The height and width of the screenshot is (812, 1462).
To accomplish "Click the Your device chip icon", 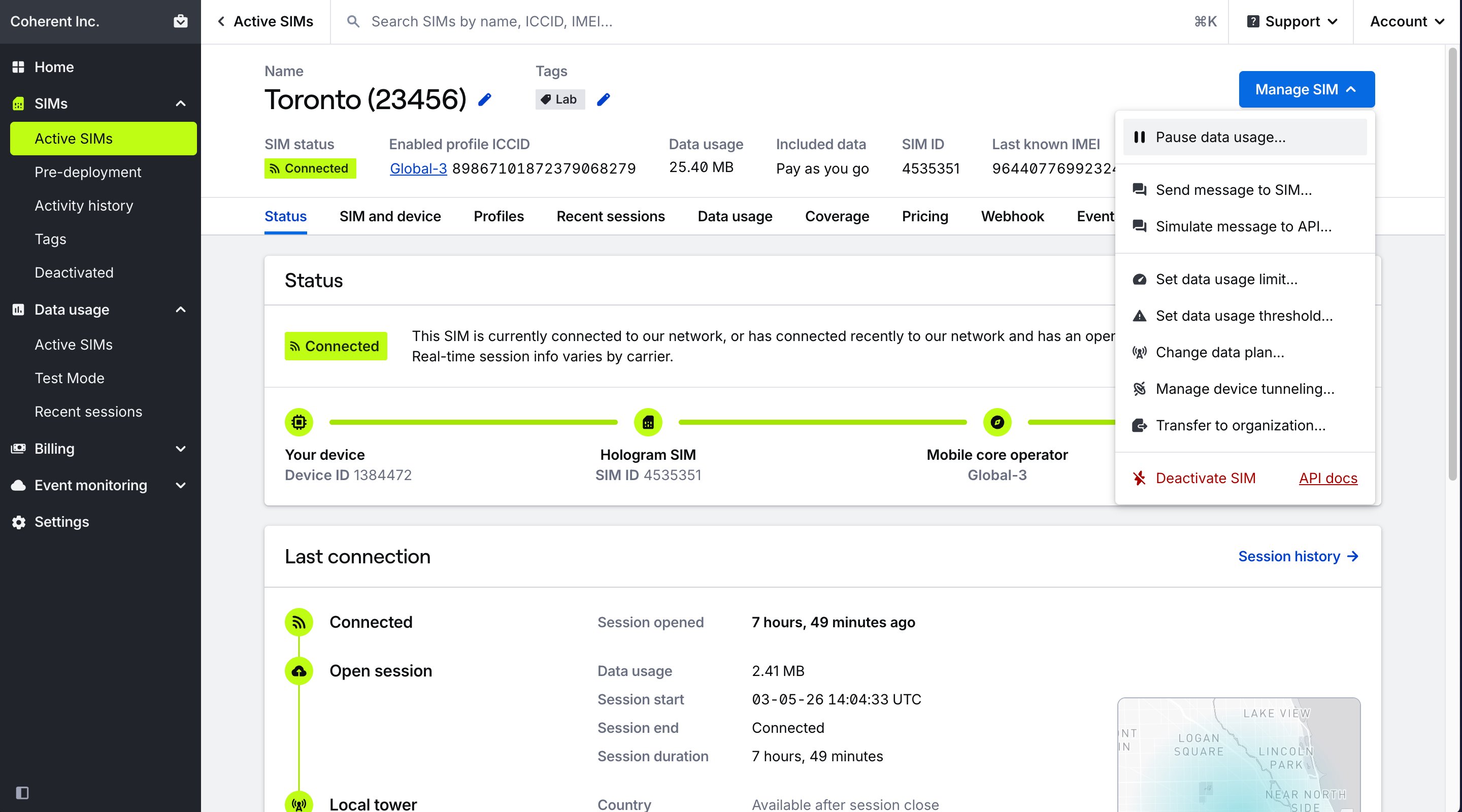I will click(298, 422).
